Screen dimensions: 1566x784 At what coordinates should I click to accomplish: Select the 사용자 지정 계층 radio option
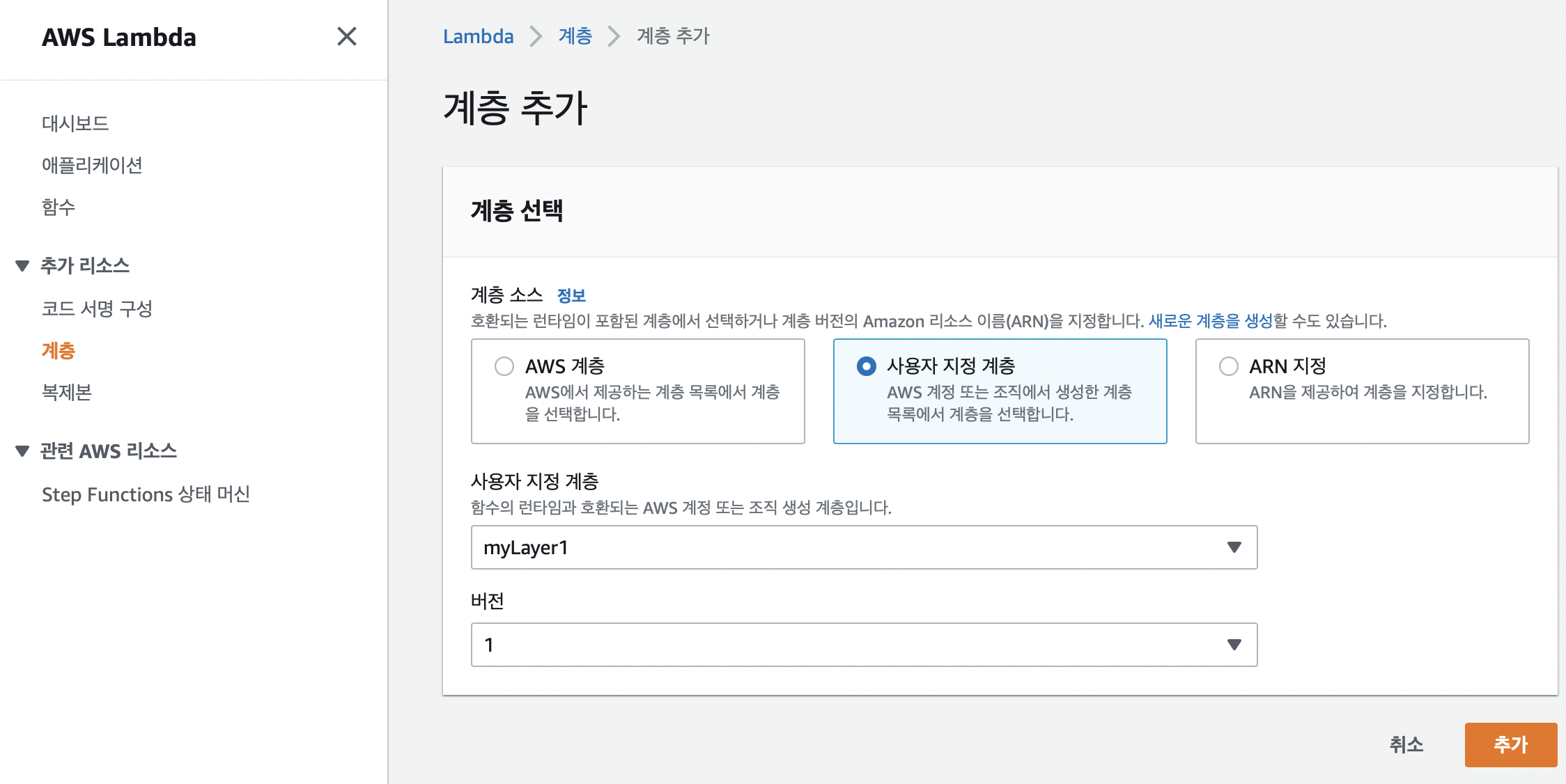coord(867,366)
